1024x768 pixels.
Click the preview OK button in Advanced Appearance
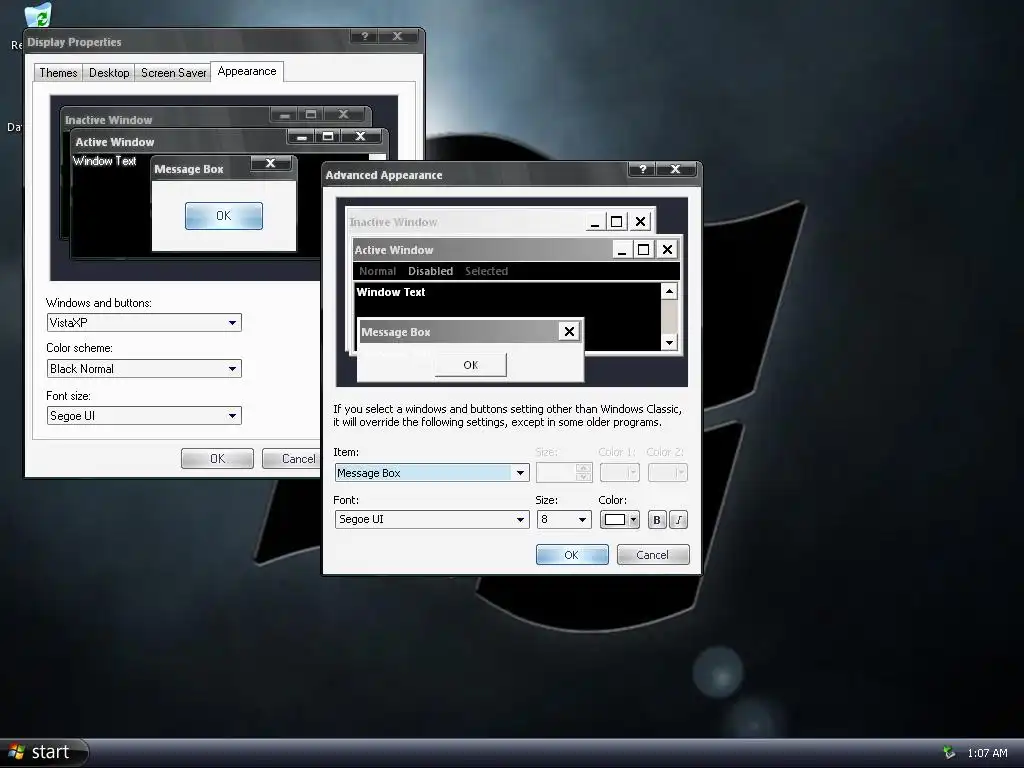click(471, 365)
